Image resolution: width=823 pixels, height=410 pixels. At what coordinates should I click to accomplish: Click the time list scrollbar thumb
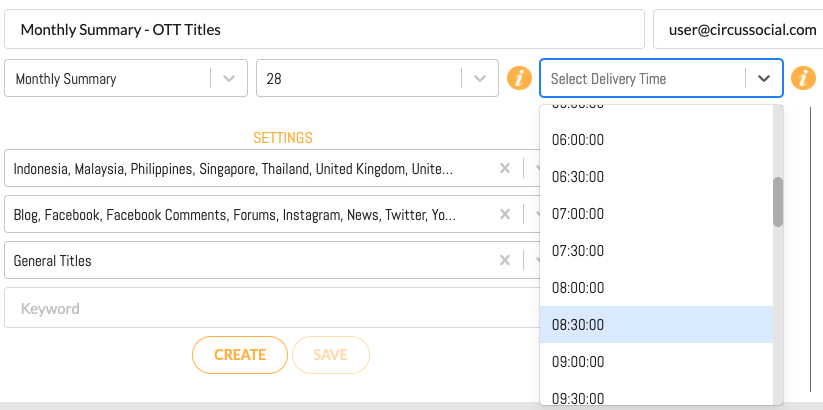click(777, 202)
